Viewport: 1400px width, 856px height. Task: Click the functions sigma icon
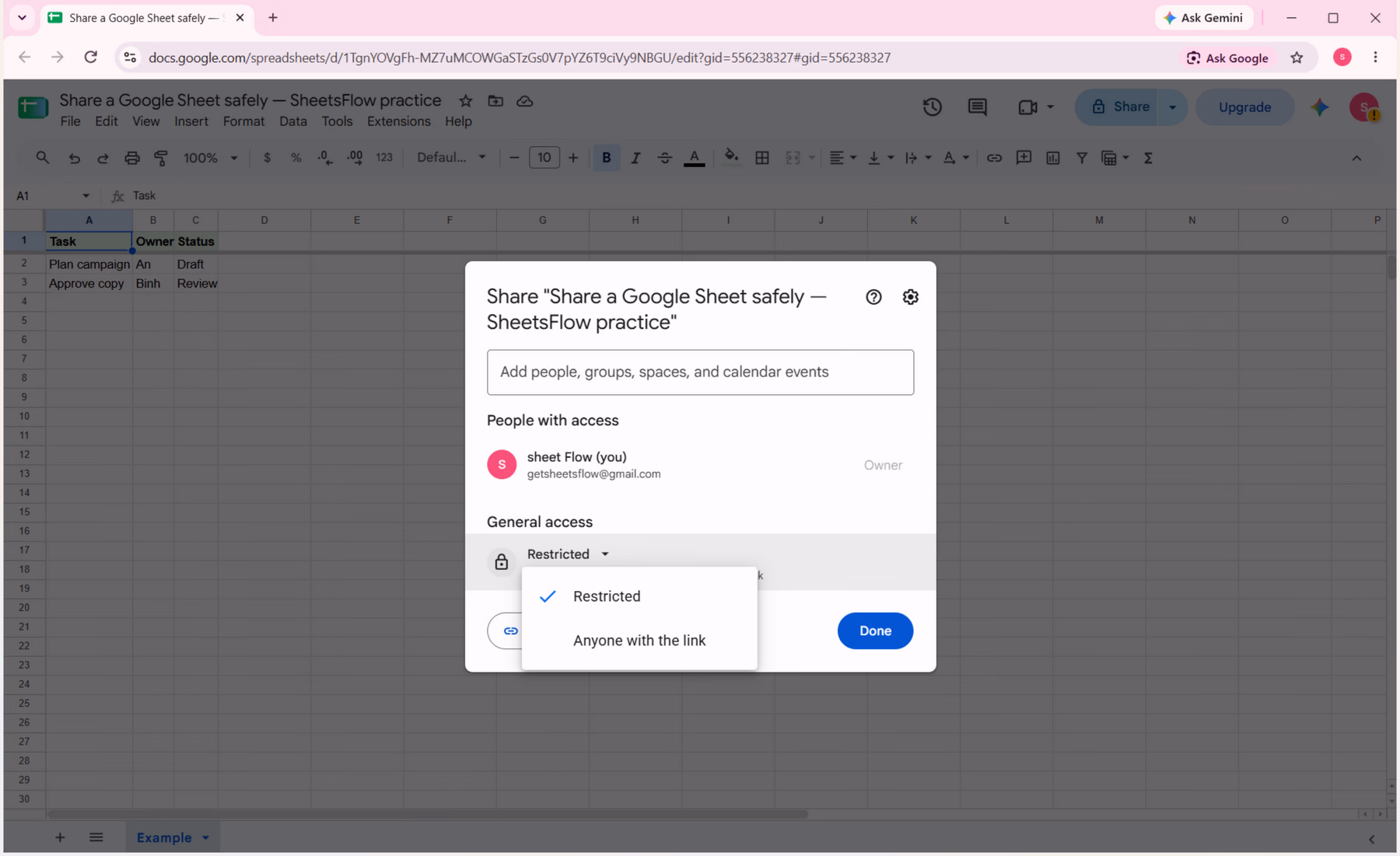coord(1148,158)
